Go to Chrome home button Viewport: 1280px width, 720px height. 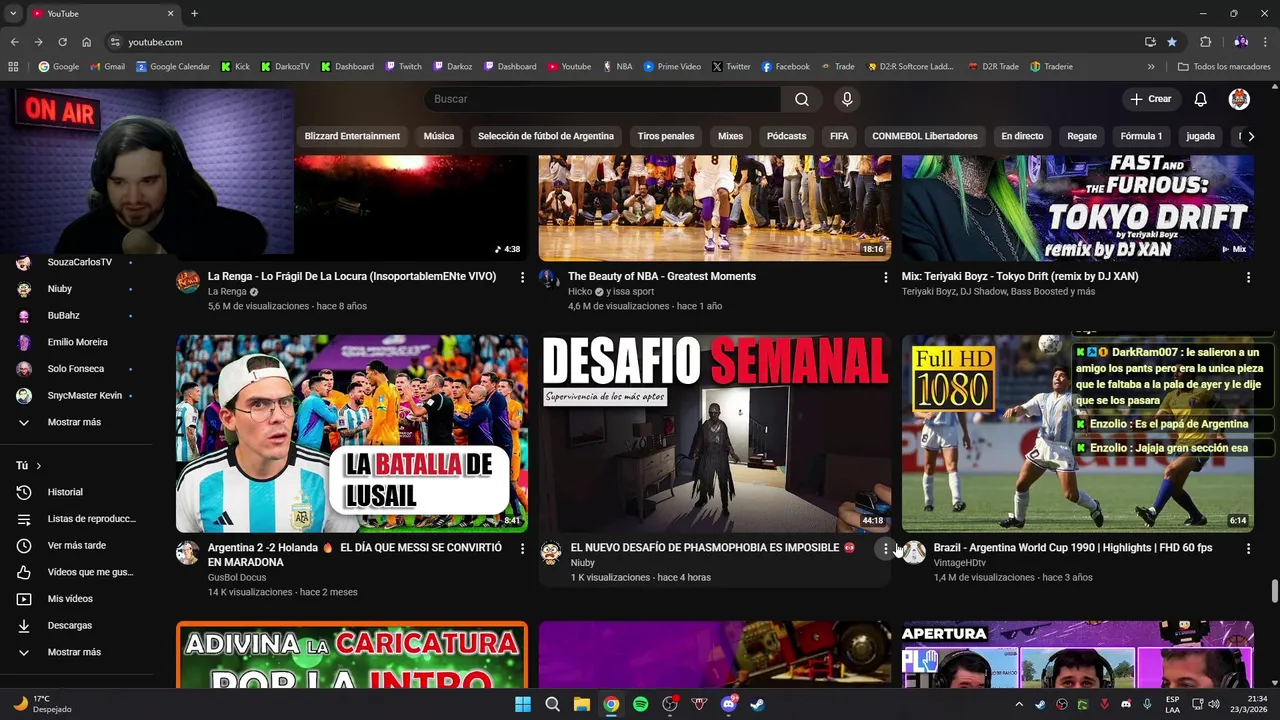[x=86, y=42]
